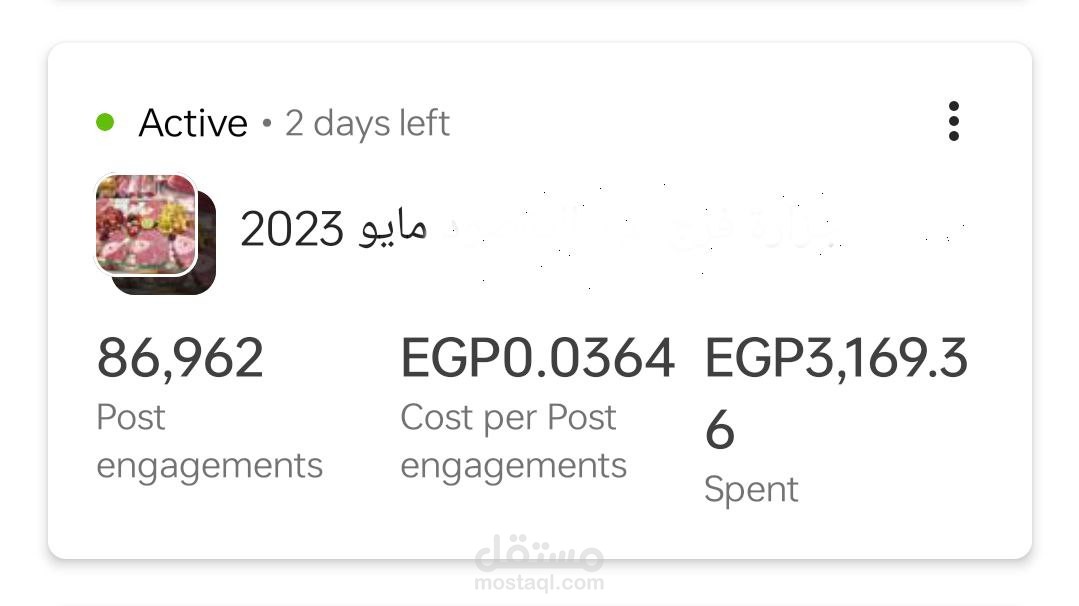1079x606 pixels.
Task: Select the 2 days left text
Action: [x=367, y=122]
